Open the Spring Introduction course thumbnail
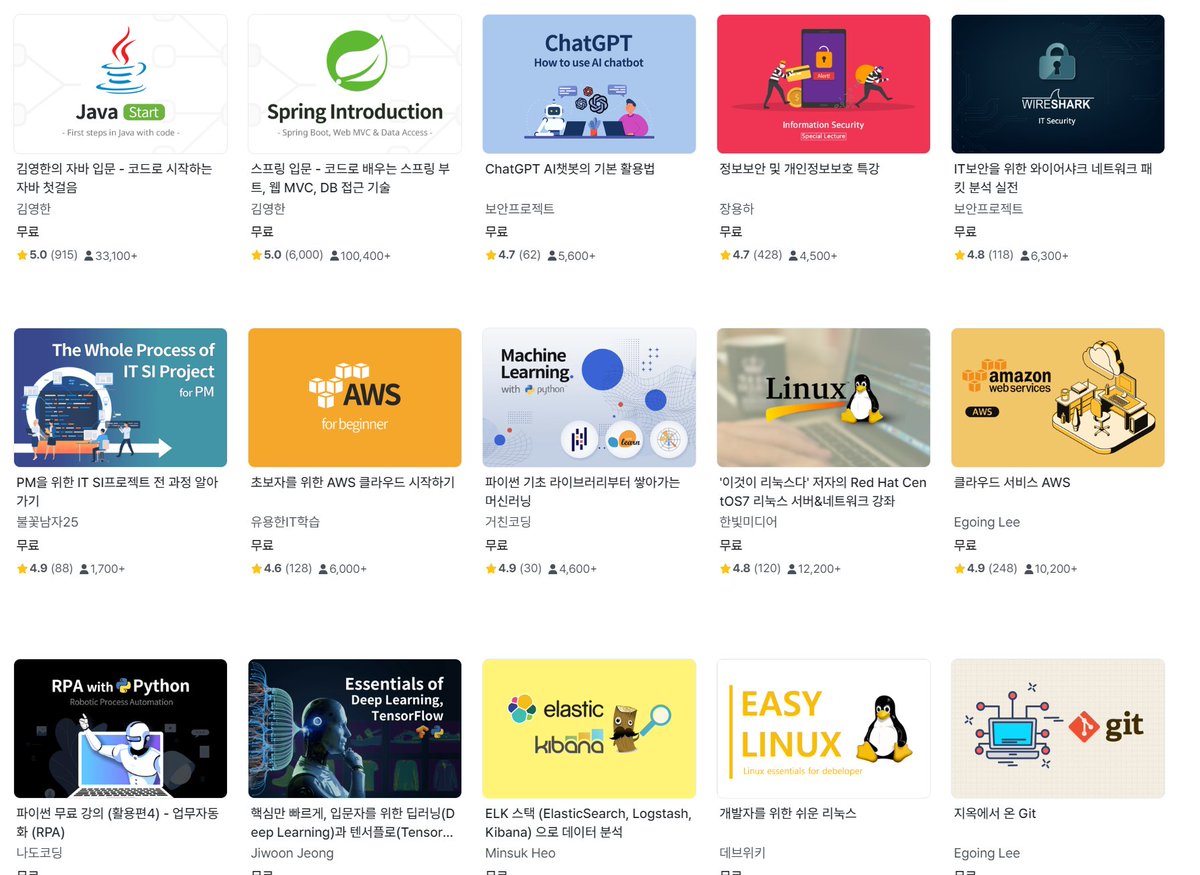 [355, 84]
